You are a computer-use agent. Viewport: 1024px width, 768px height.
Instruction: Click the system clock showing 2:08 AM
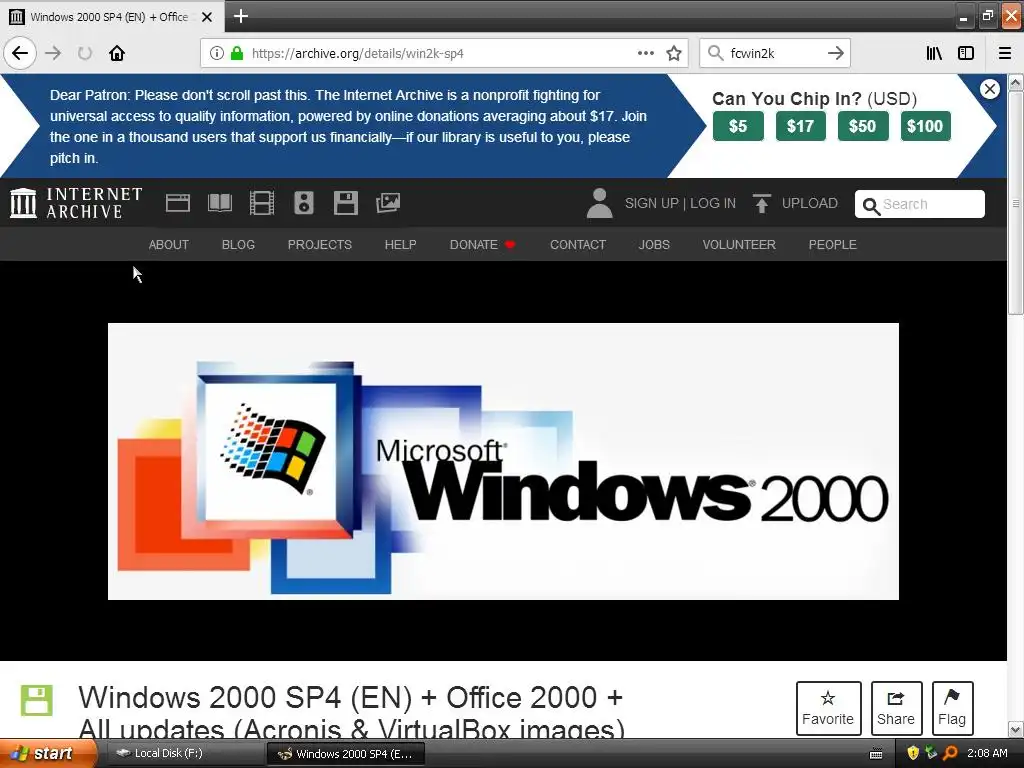(x=987, y=754)
